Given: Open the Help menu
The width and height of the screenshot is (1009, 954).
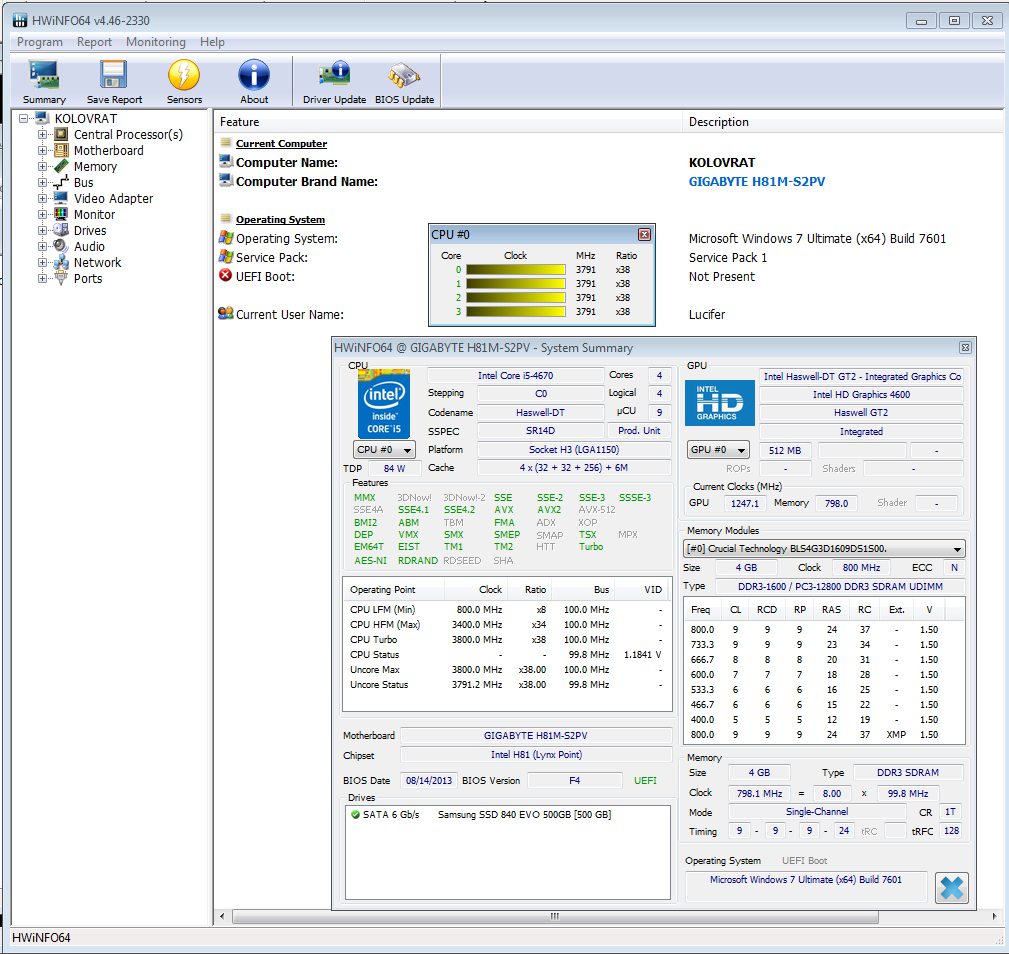Looking at the screenshot, I should [x=212, y=42].
